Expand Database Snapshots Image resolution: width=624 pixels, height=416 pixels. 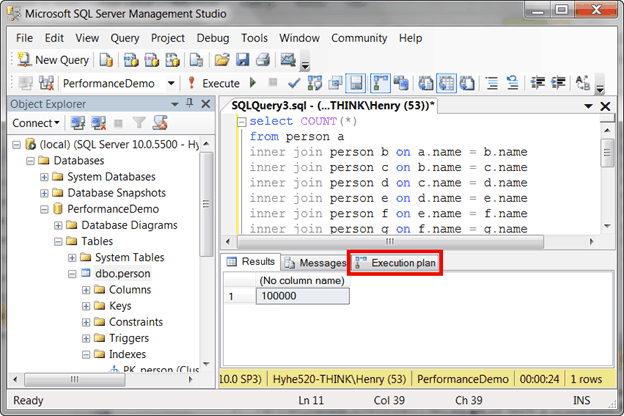pos(44,193)
